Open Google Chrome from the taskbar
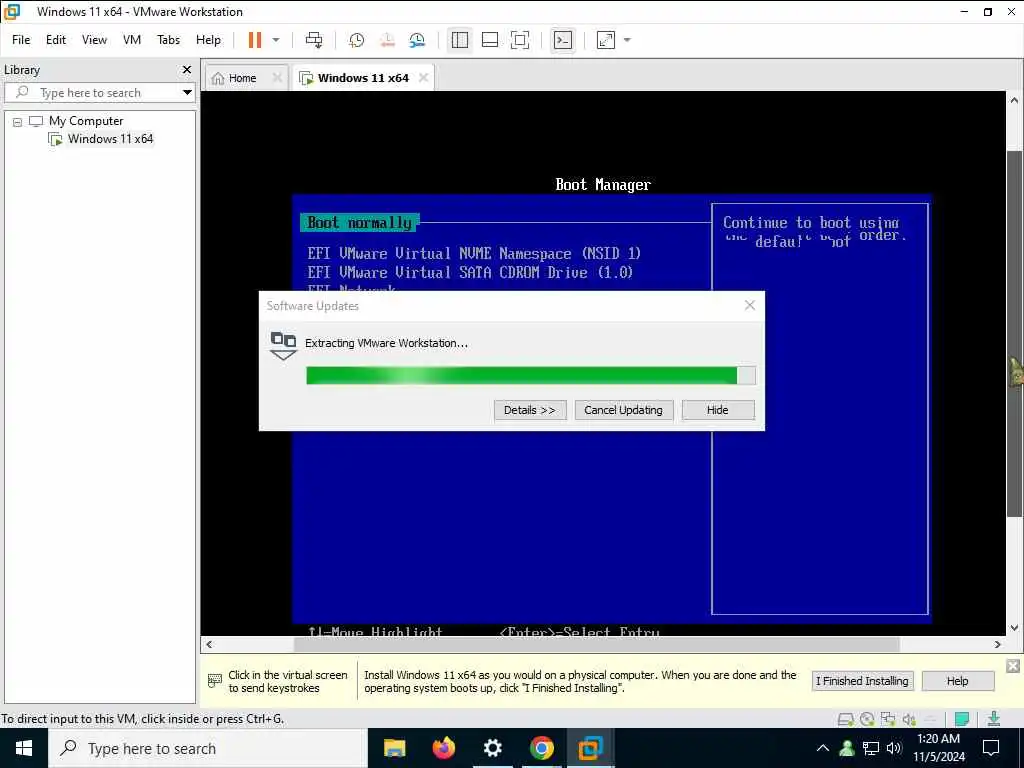 point(541,748)
